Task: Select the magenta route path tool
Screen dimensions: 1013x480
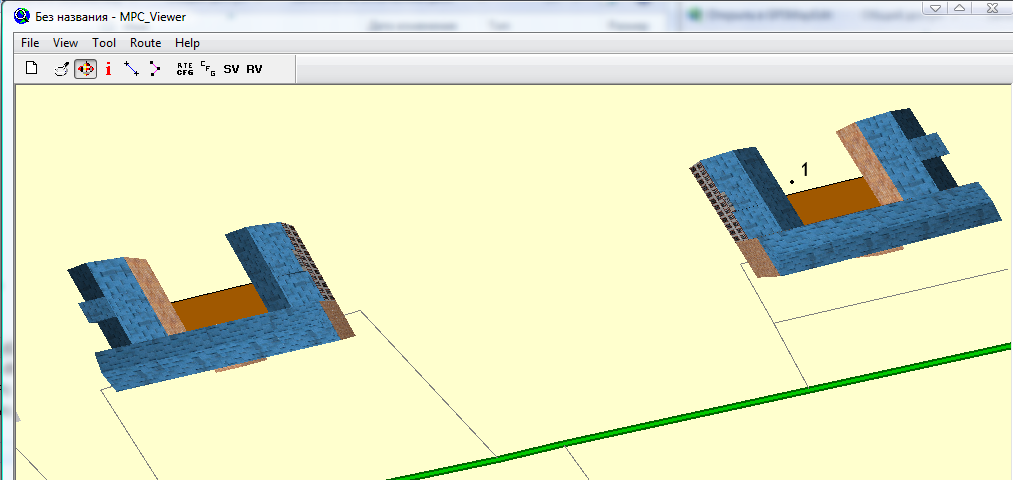Action: [154, 69]
